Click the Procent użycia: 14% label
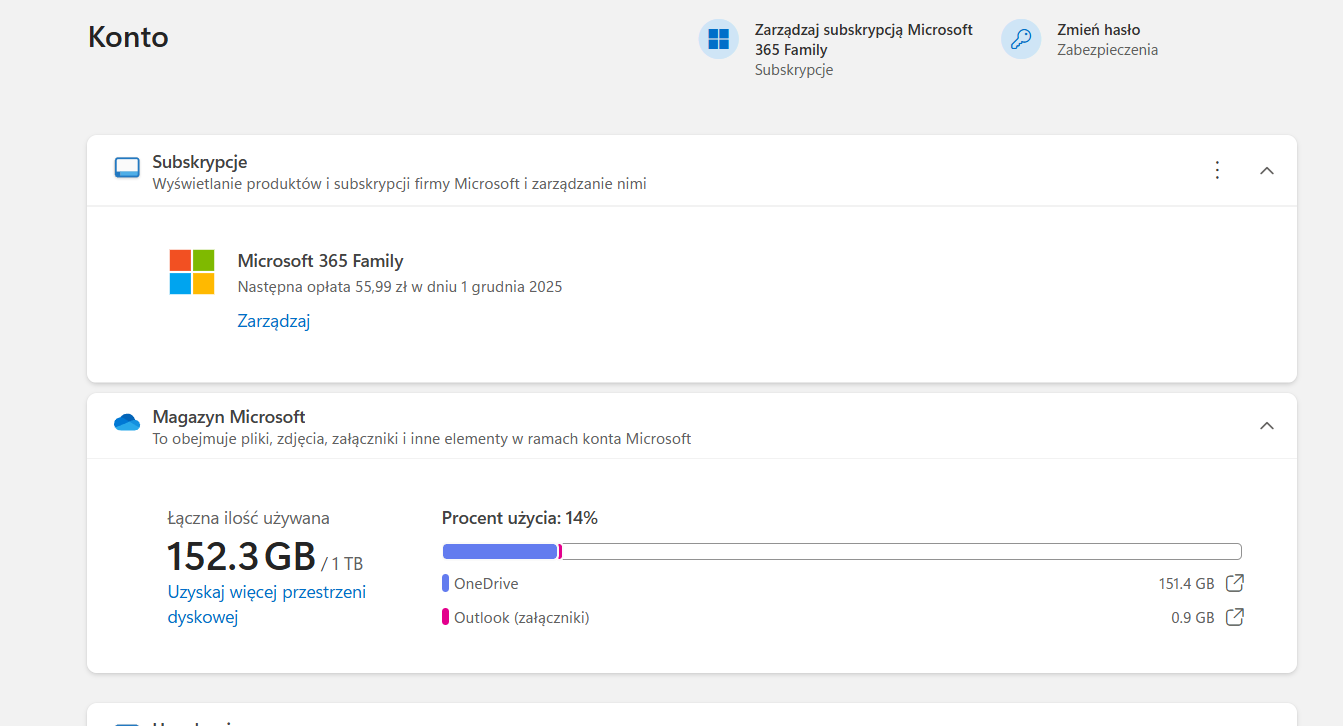Viewport: 1343px width, 726px height. pos(520,518)
